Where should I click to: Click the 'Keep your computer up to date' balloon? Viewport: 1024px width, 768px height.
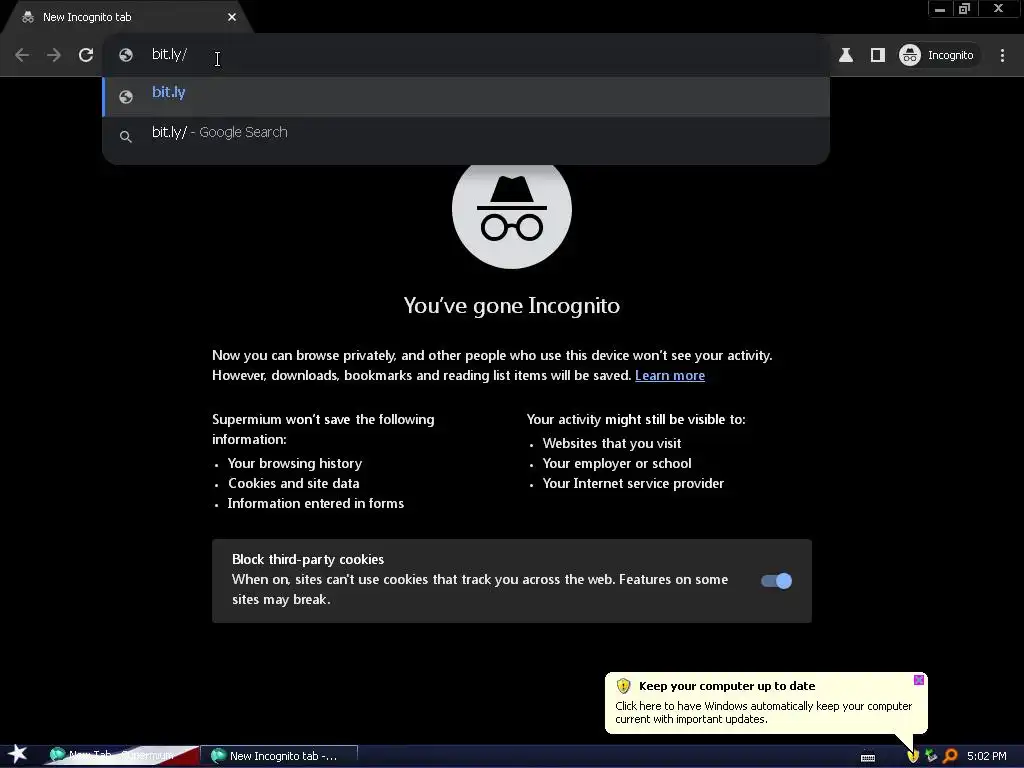765,703
